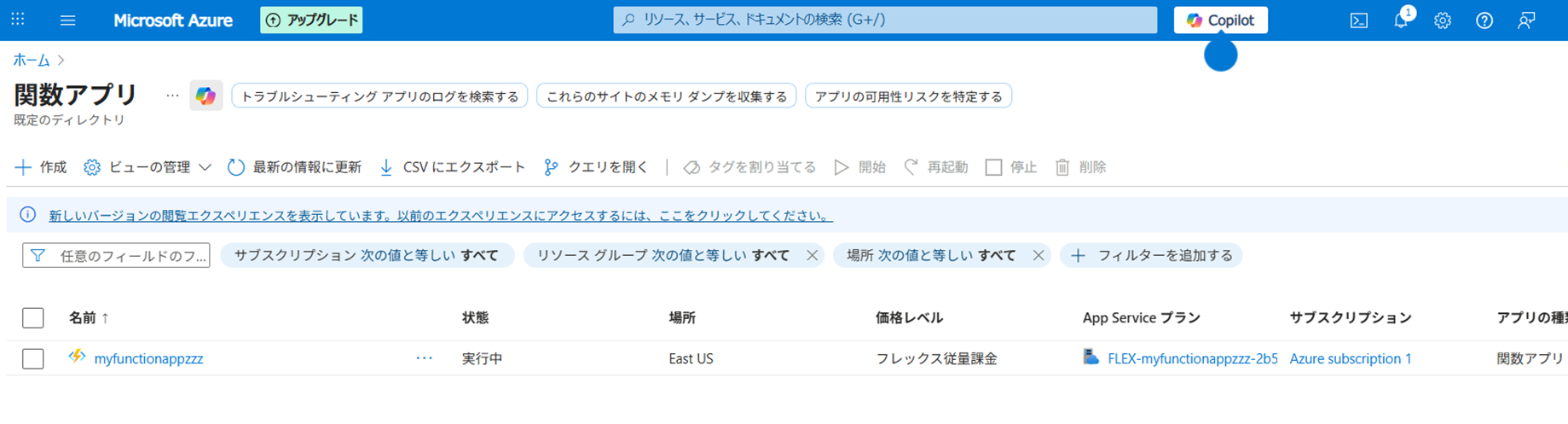The width and height of the screenshot is (1568, 424).
Task: Click the App Service plan icon
Action: coord(1091,357)
